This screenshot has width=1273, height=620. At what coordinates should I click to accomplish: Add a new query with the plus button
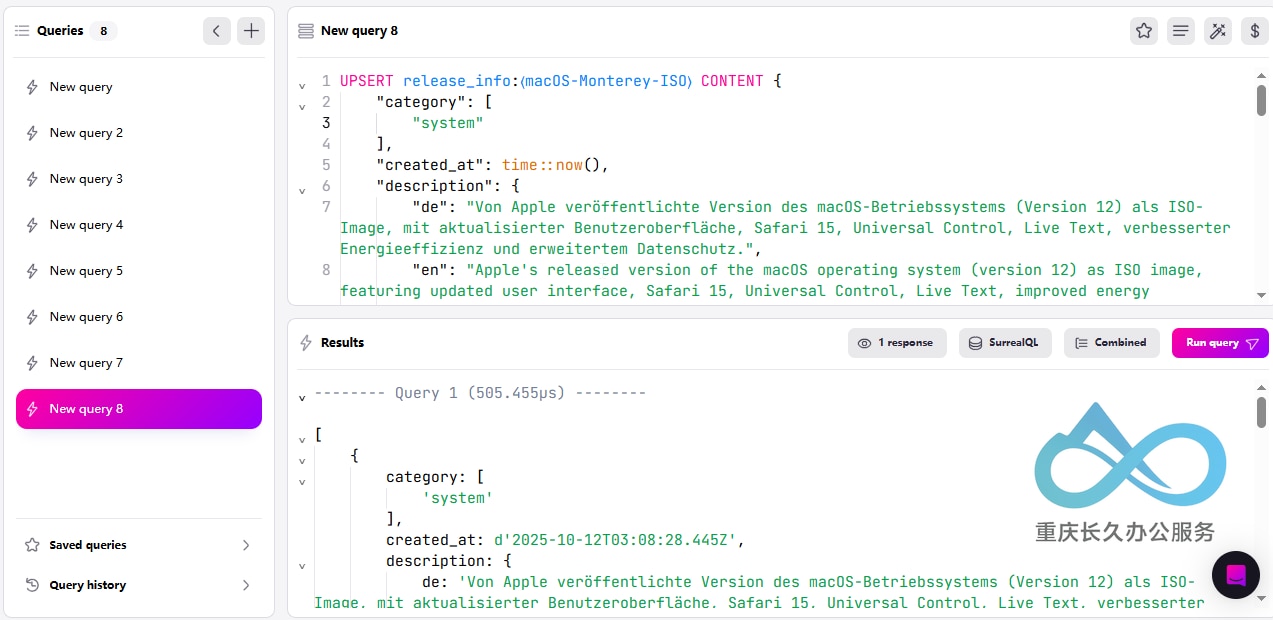point(251,31)
